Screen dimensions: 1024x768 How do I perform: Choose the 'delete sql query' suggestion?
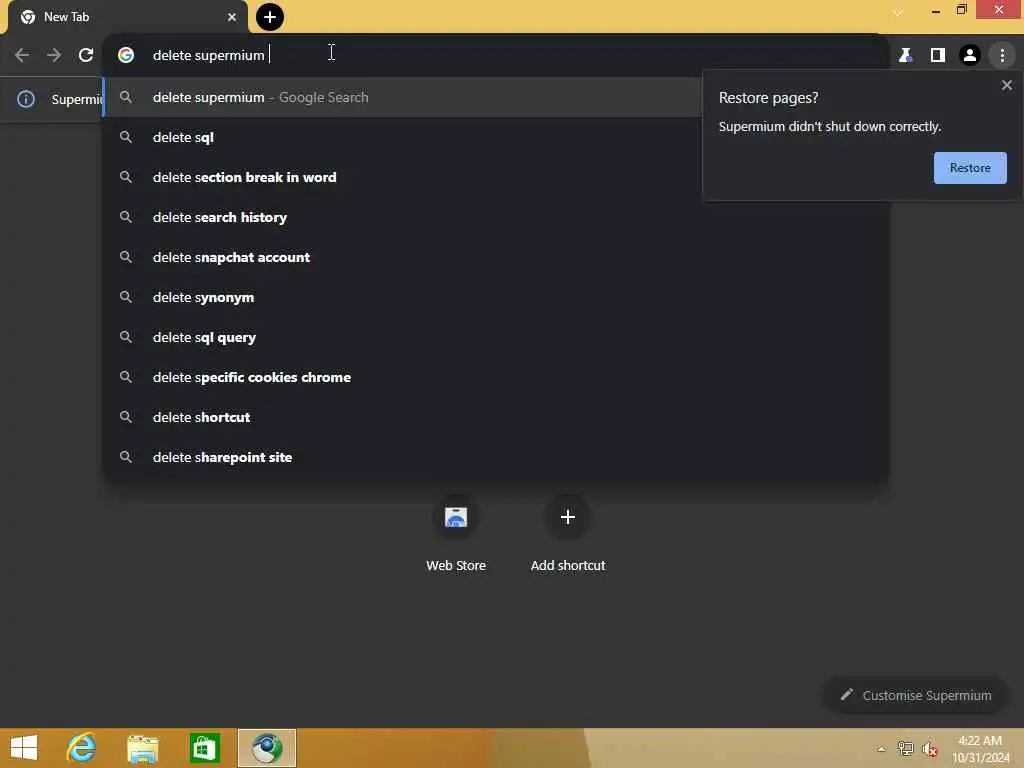(496, 337)
